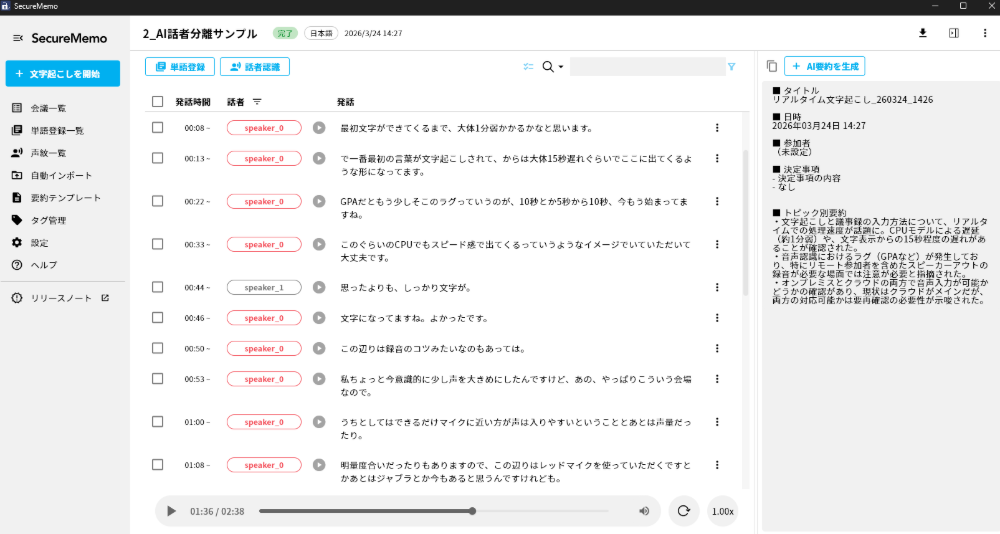The image size is (1000, 534).
Task: Tick the select-all checkbox in table header
Action: [158, 101]
